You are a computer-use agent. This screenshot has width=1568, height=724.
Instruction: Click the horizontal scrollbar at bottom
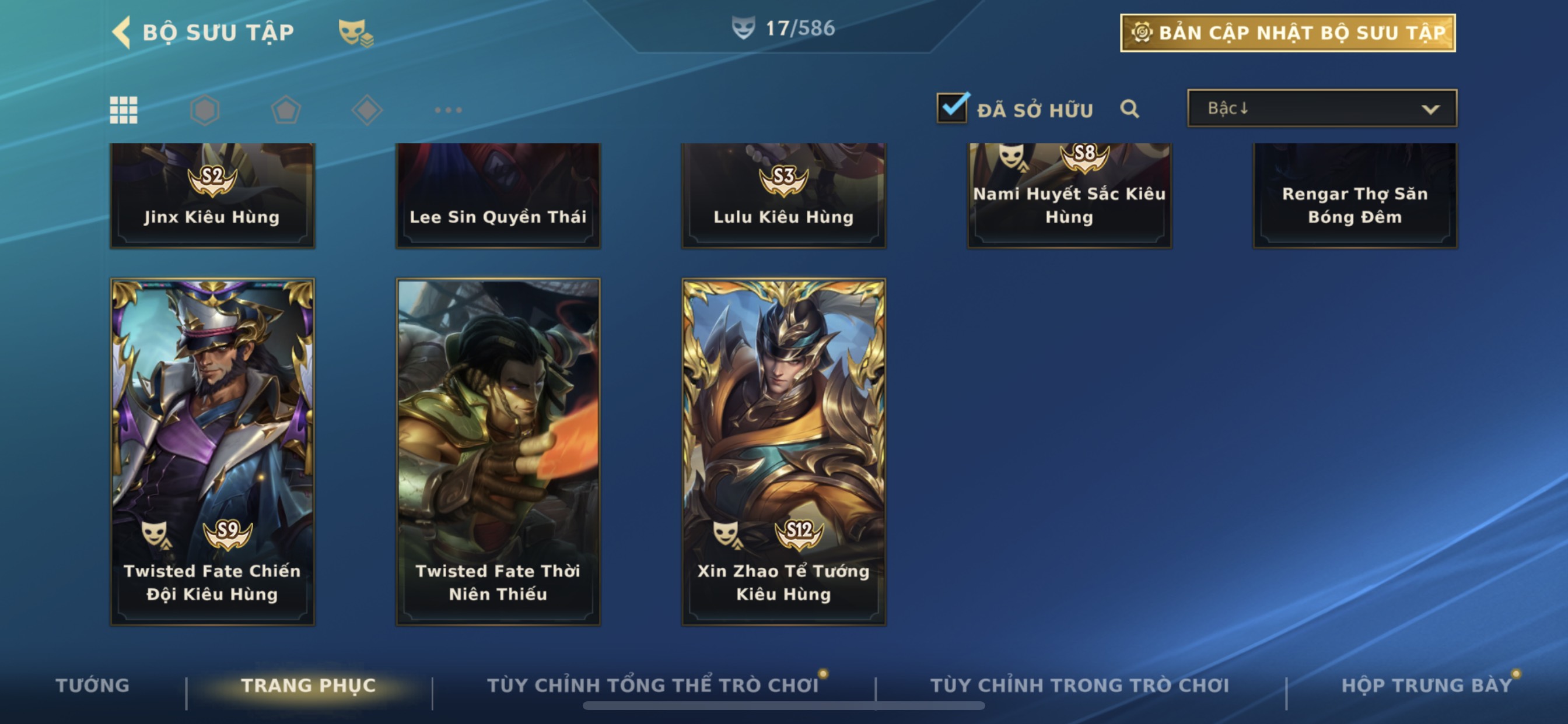783,706
